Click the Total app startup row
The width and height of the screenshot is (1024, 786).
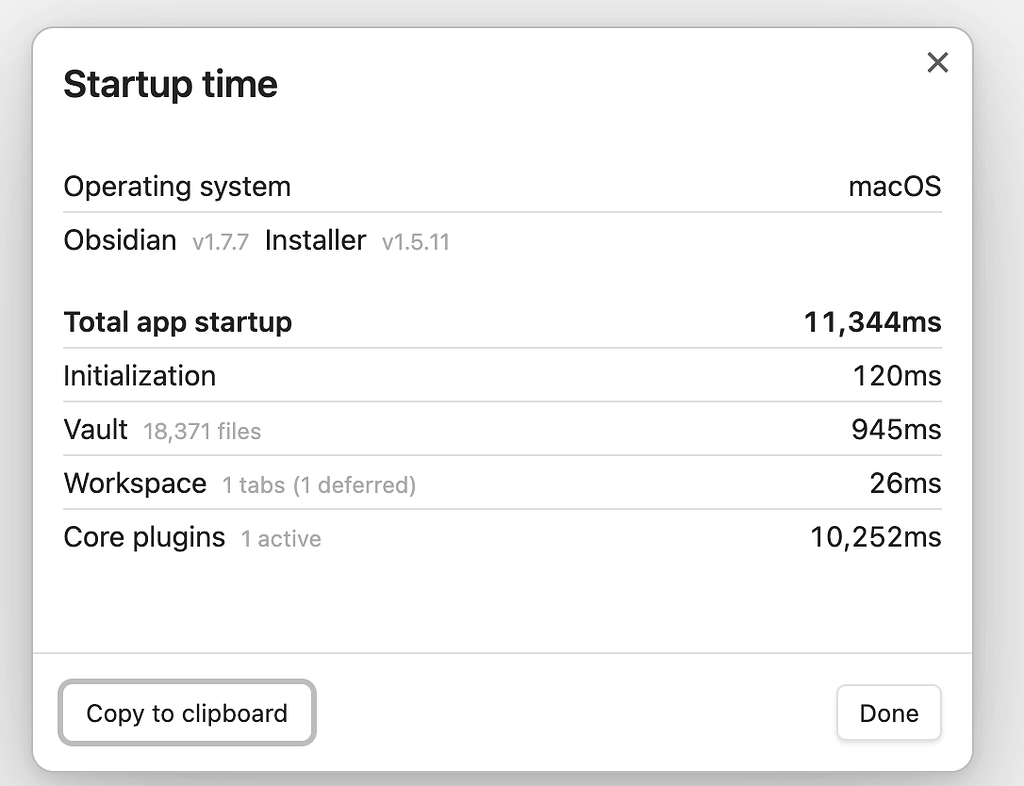pos(177,322)
